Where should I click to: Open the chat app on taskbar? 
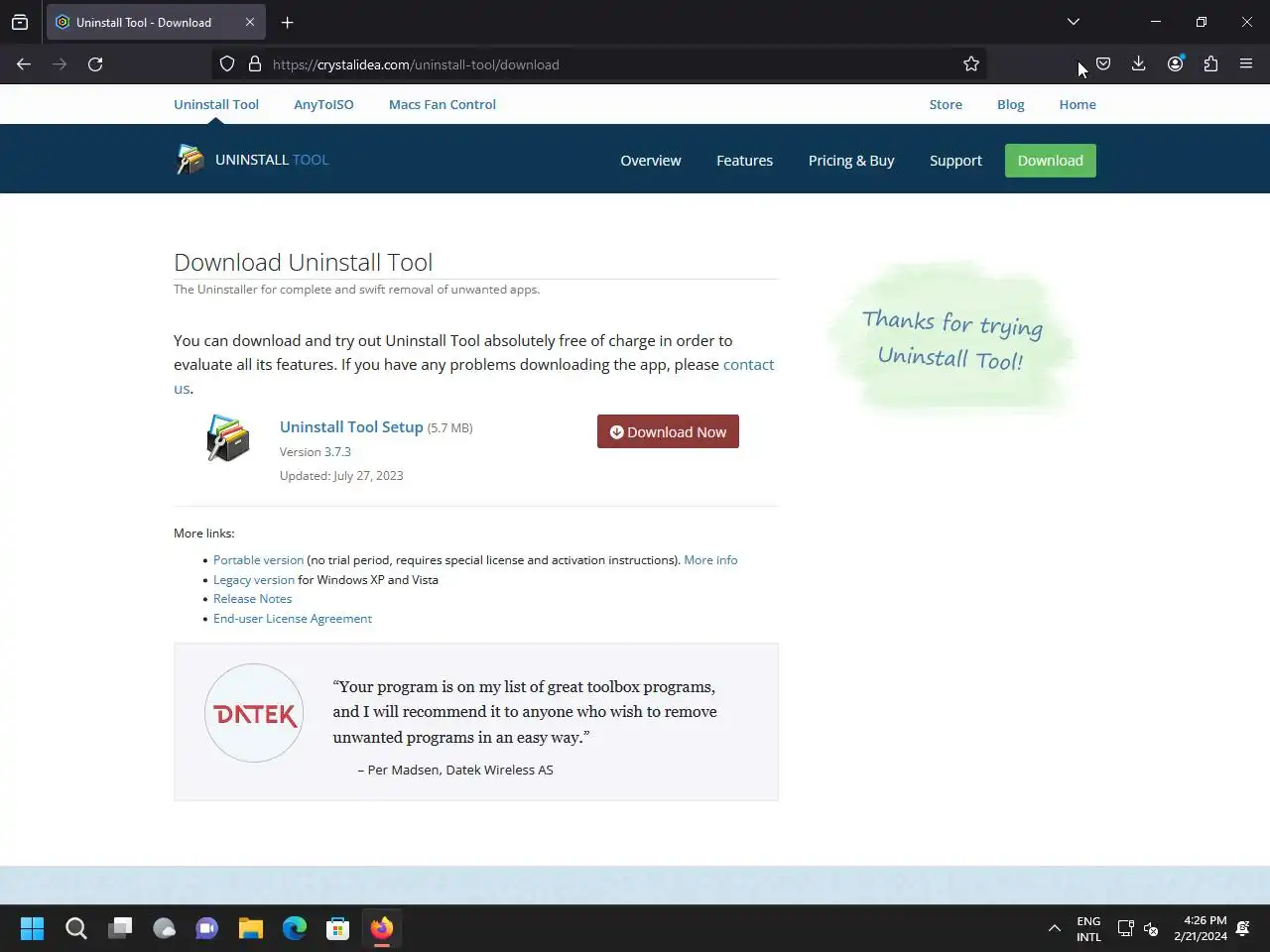click(207, 928)
